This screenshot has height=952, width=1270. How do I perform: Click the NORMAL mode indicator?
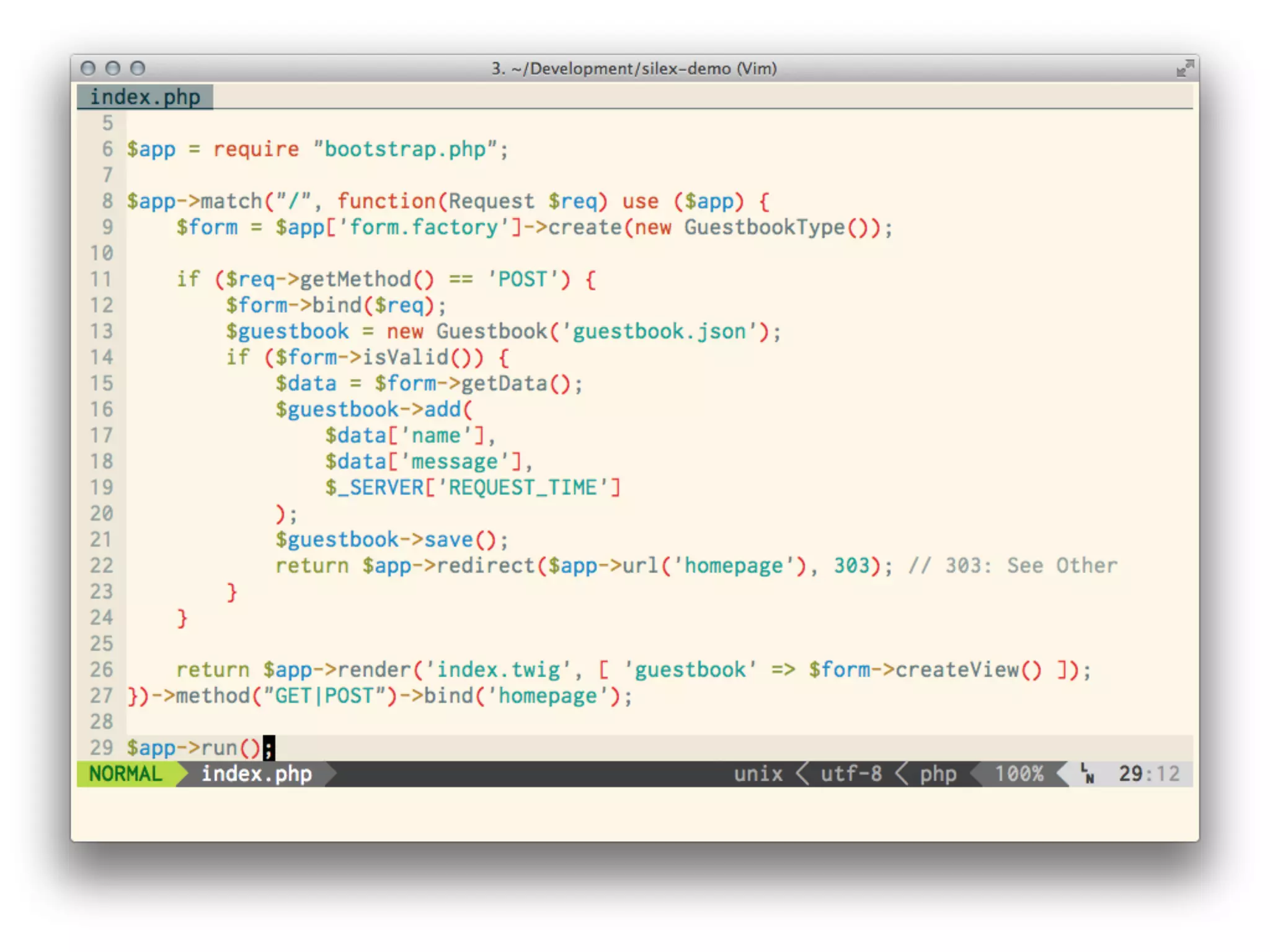[125, 773]
